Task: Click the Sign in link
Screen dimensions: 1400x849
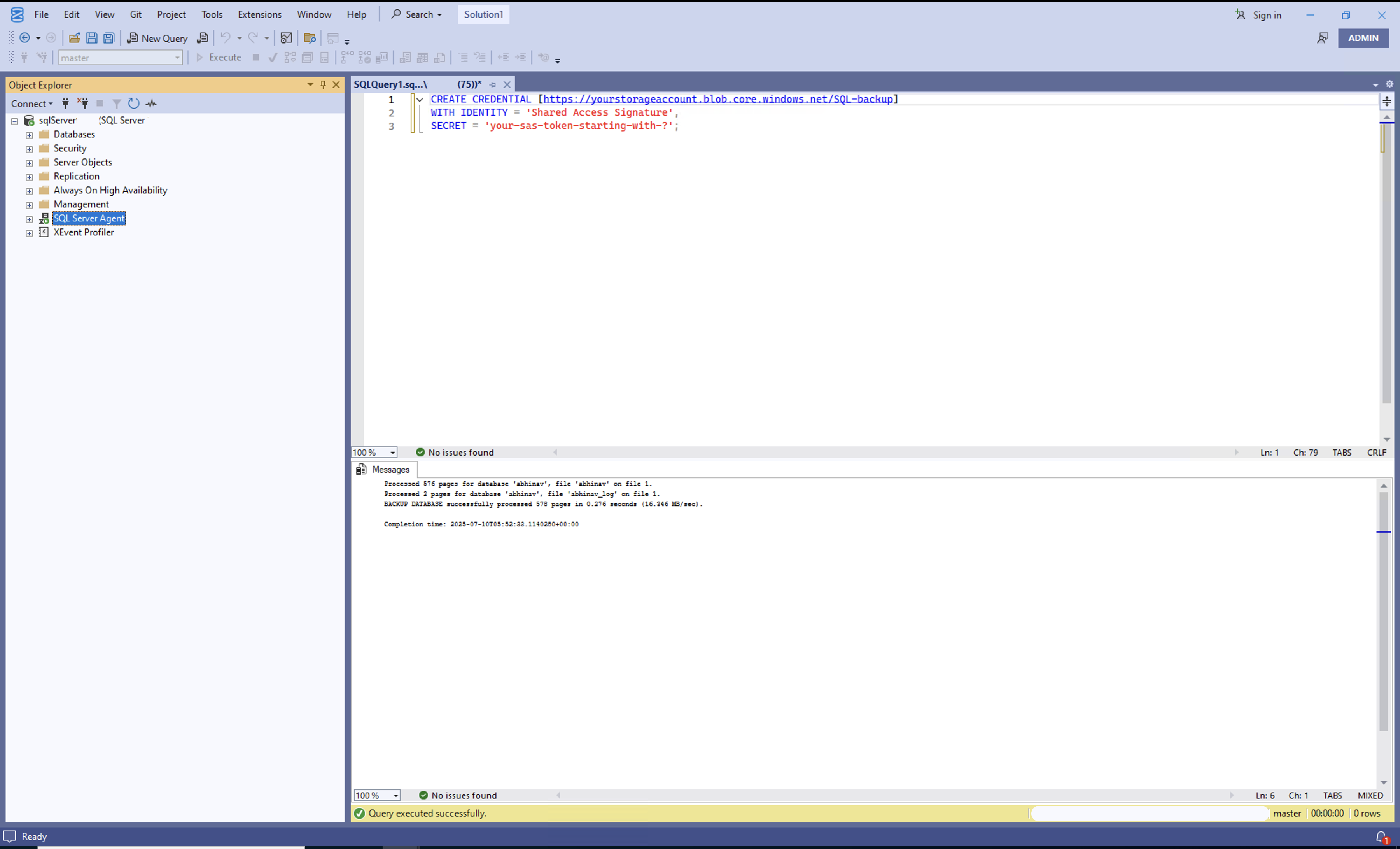Action: click(1267, 15)
